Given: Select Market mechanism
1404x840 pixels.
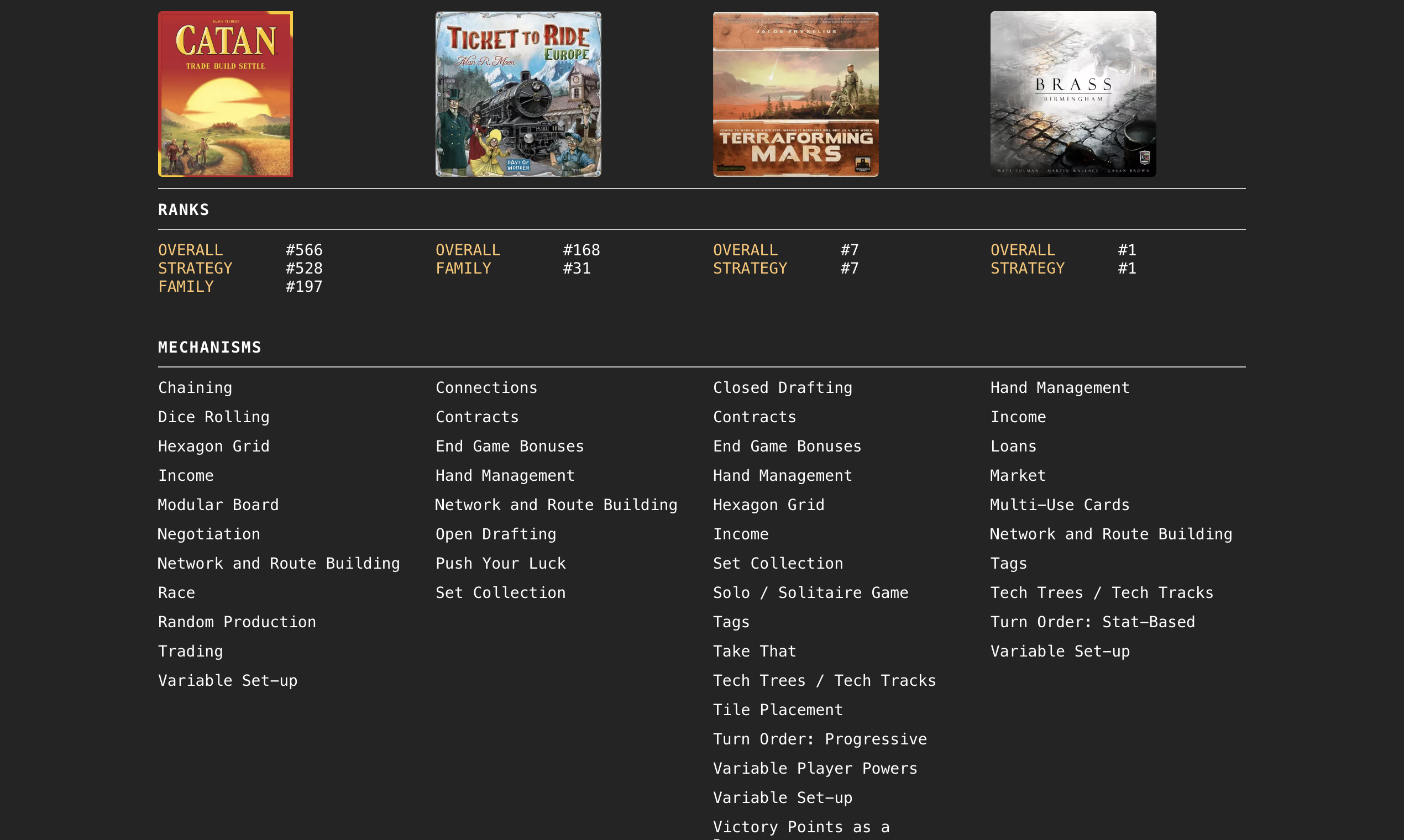Looking at the screenshot, I should click(1018, 476).
